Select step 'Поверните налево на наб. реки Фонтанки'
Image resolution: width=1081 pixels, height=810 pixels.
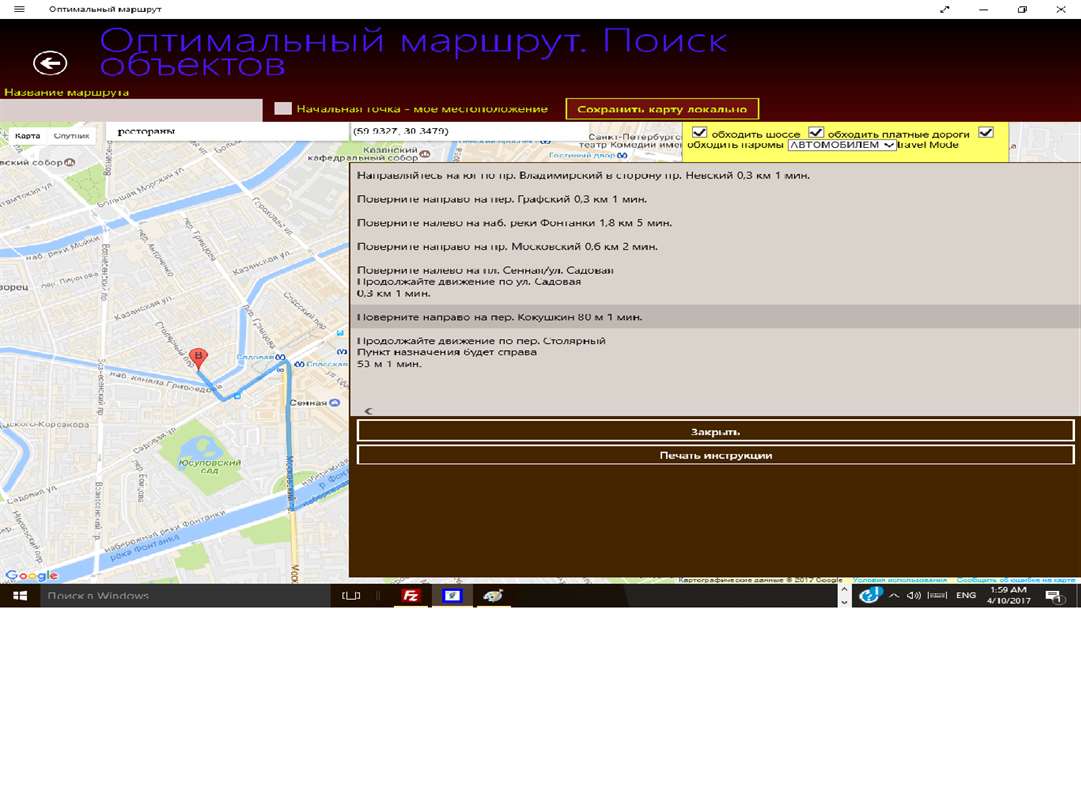(715, 223)
